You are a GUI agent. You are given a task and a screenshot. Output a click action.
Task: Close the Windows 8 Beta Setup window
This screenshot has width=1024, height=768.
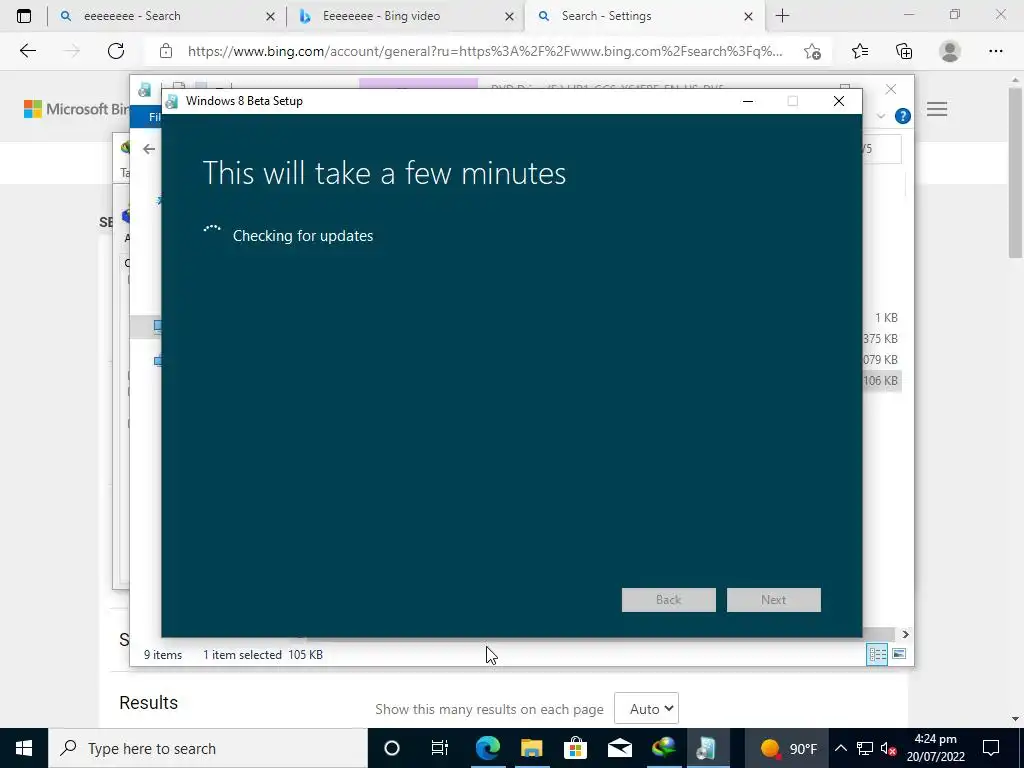pos(839,101)
